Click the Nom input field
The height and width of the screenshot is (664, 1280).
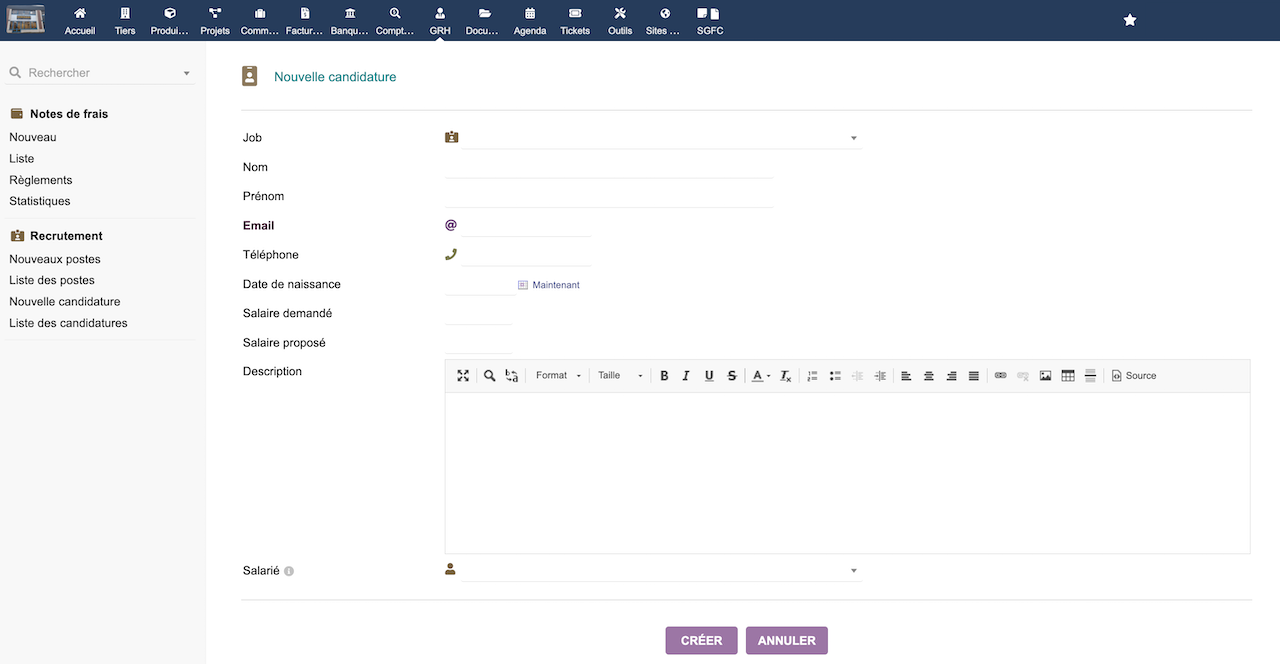point(609,167)
